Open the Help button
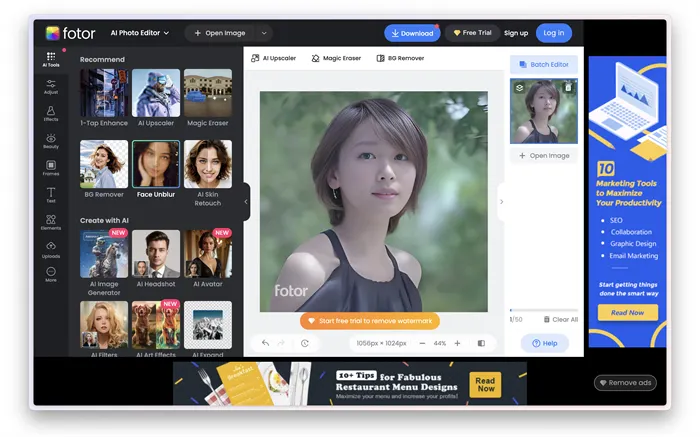 point(545,343)
